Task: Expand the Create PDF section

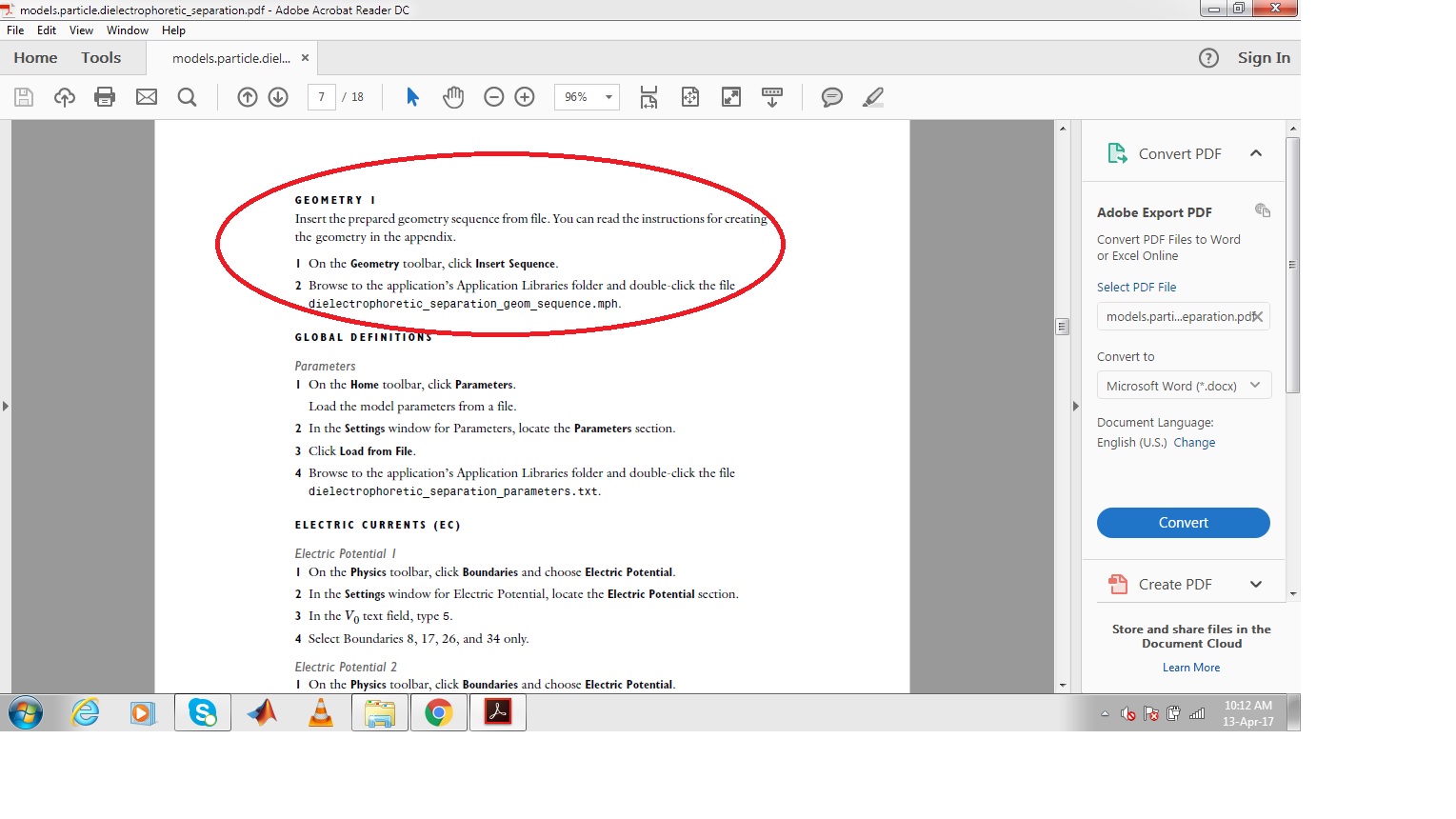Action: (1255, 585)
